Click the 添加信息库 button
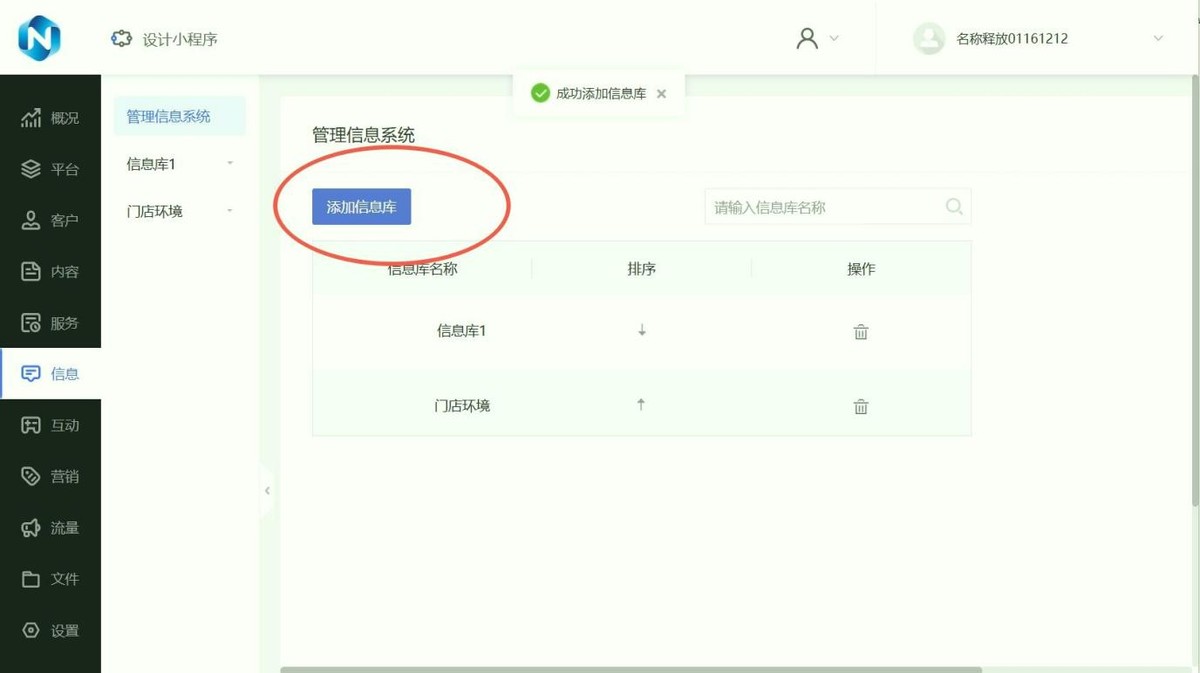 361,206
